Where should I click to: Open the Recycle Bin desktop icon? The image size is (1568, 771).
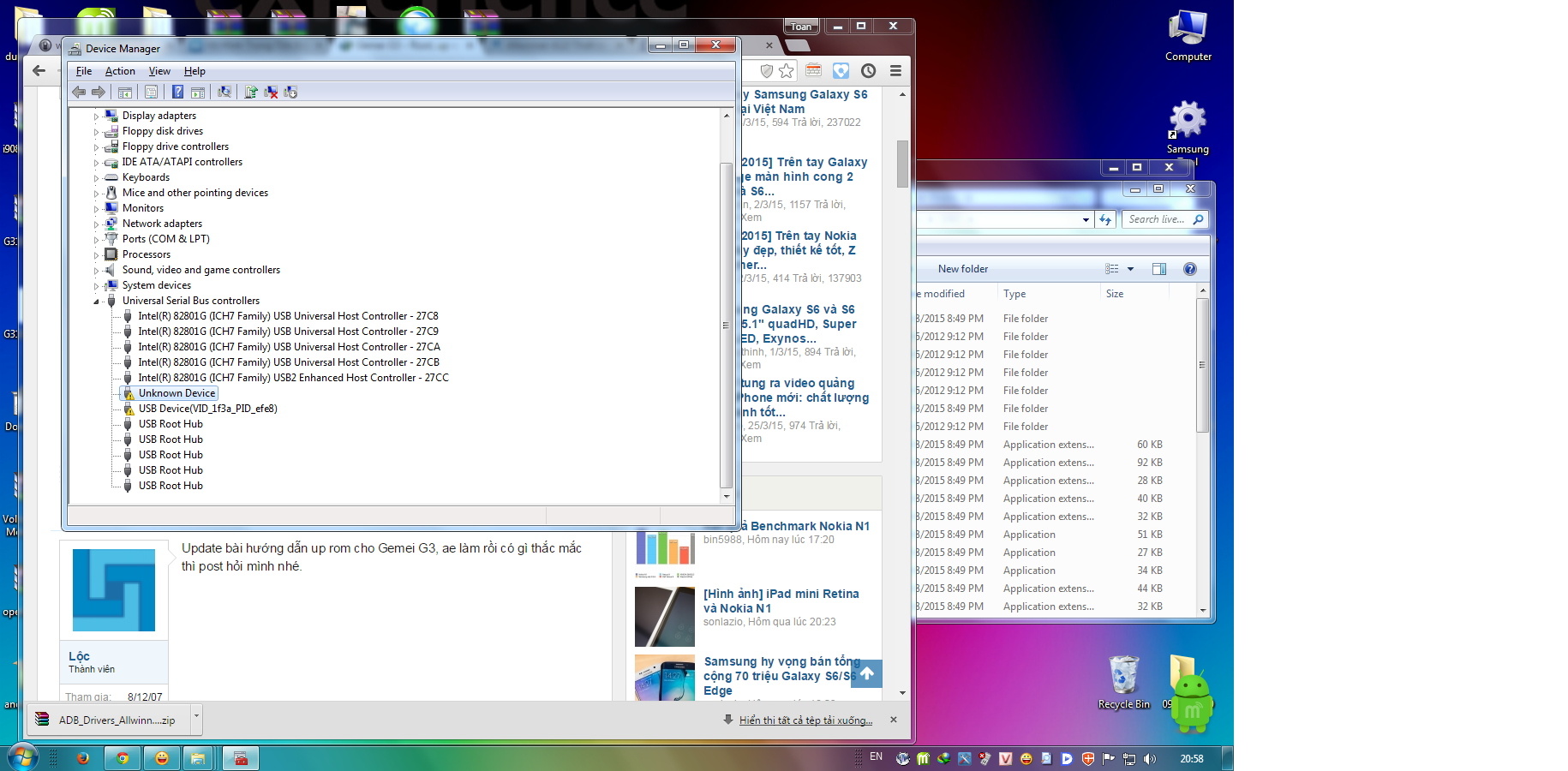(x=1123, y=683)
